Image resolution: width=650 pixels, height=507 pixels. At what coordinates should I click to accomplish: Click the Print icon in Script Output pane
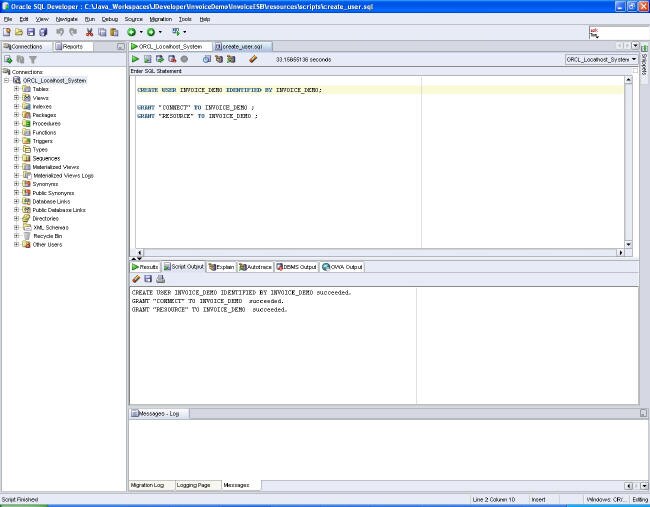160,279
